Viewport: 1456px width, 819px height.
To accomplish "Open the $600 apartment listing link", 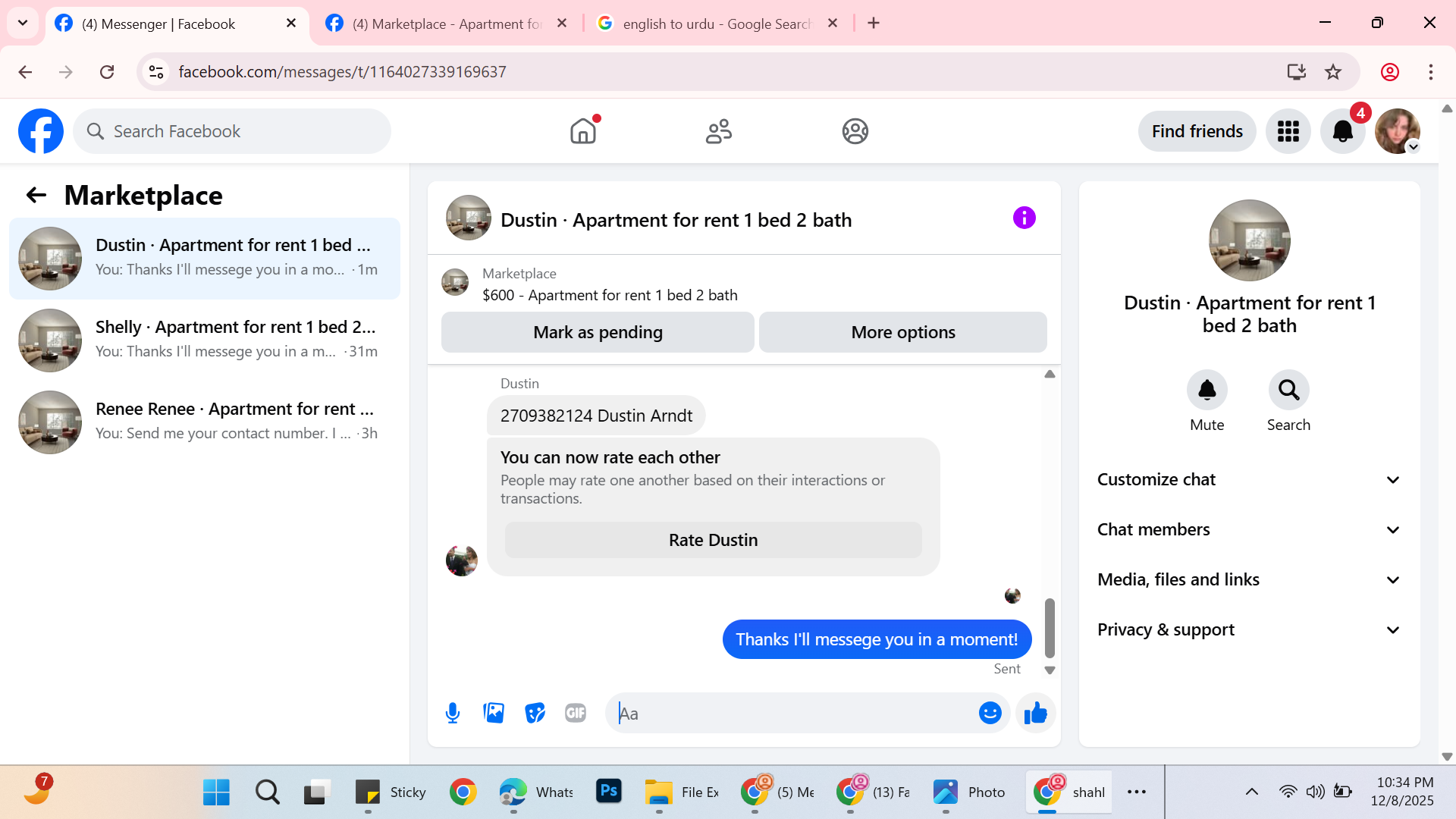I will coord(610,295).
